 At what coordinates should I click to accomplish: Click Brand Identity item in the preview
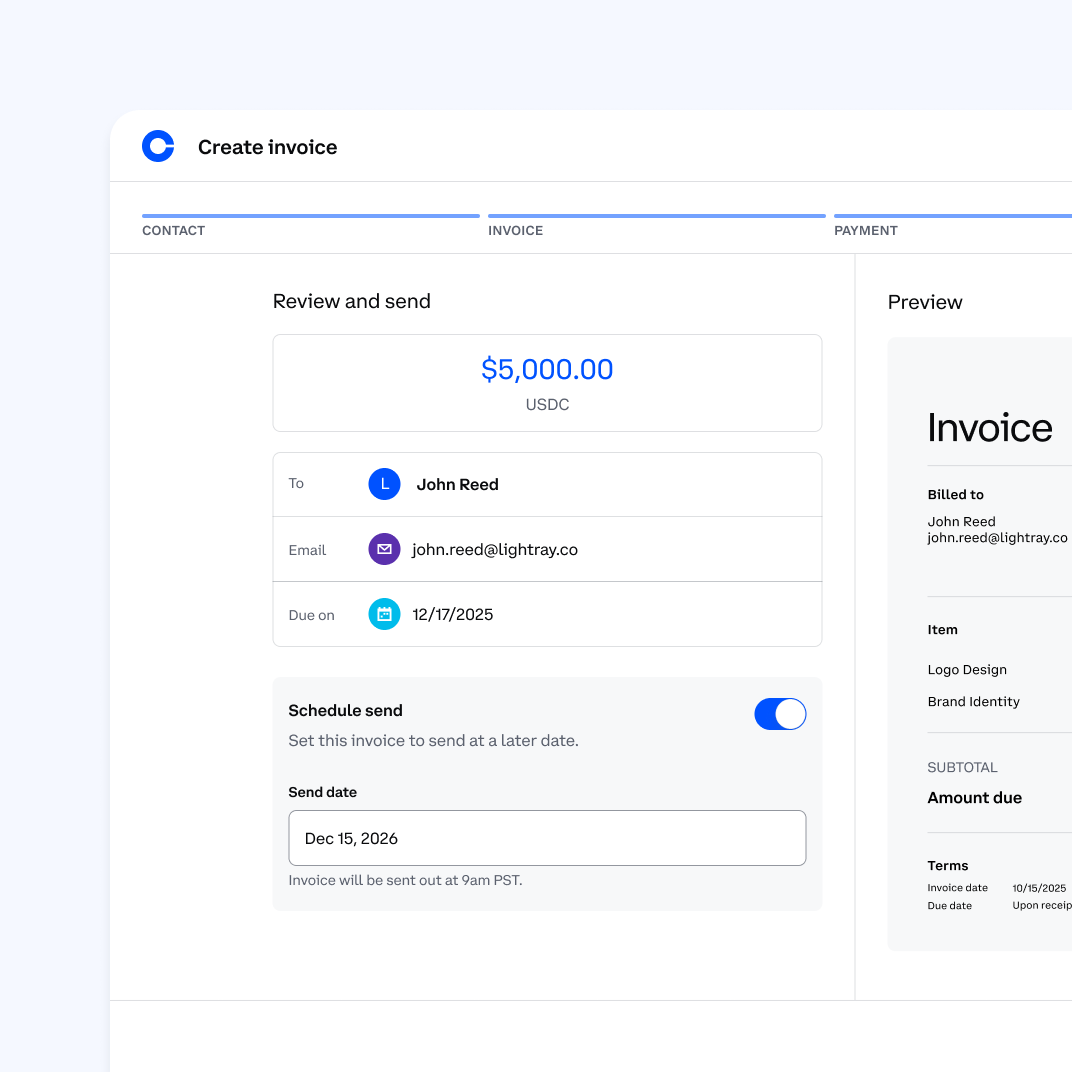[973, 701]
